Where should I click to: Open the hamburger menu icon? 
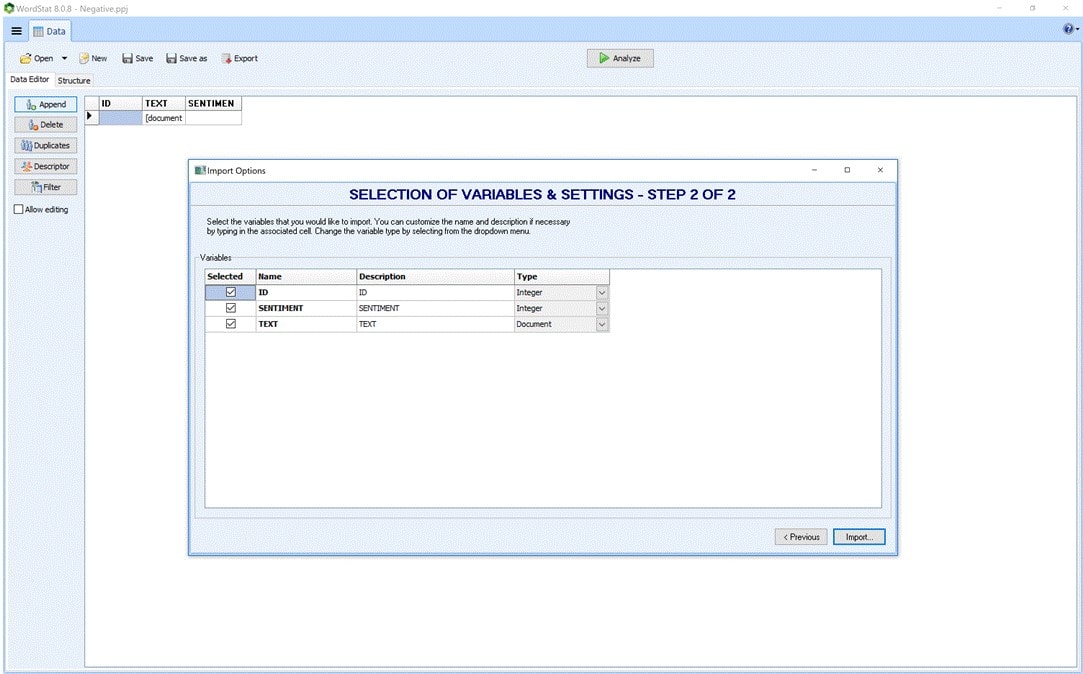click(x=16, y=31)
